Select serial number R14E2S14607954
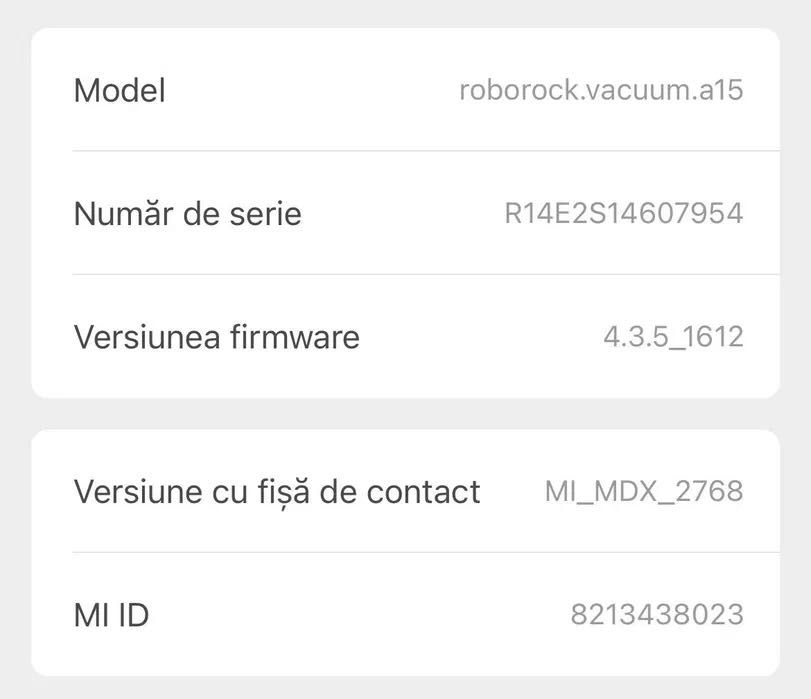 tap(623, 213)
